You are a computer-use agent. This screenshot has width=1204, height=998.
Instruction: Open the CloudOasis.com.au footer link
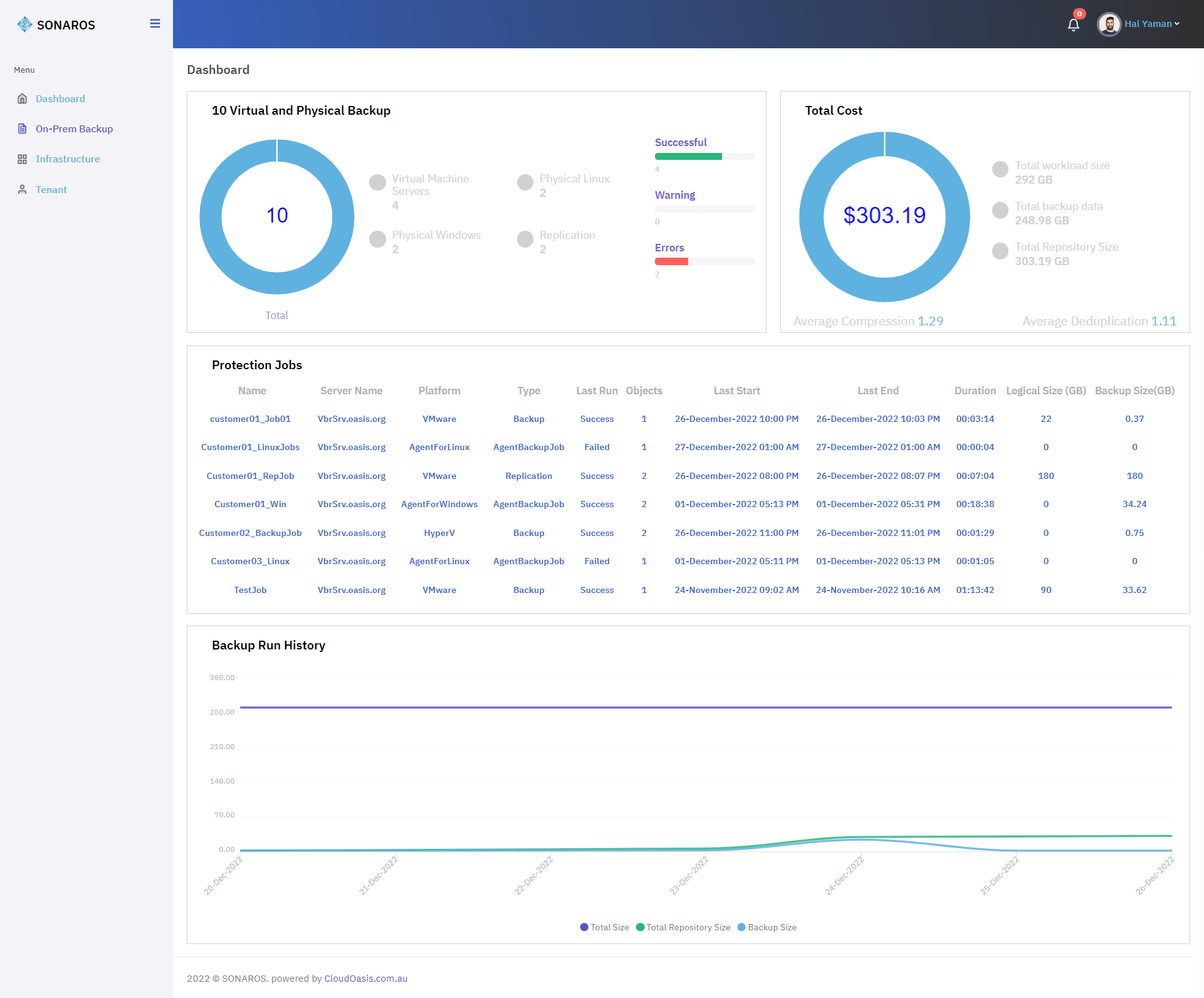point(365,979)
